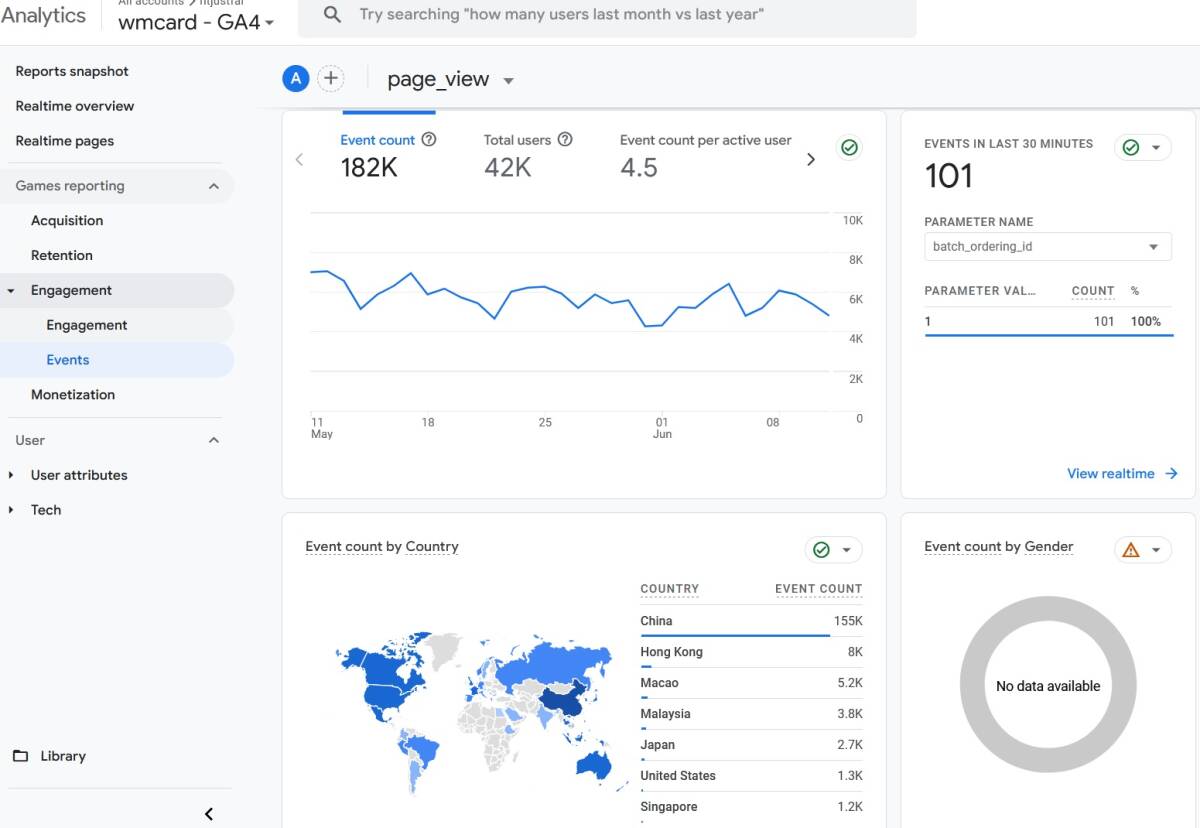Image resolution: width=1200 pixels, height=828 pixels.
Task: Open status dropdown on Event count by Country
Action: point(833,550)
